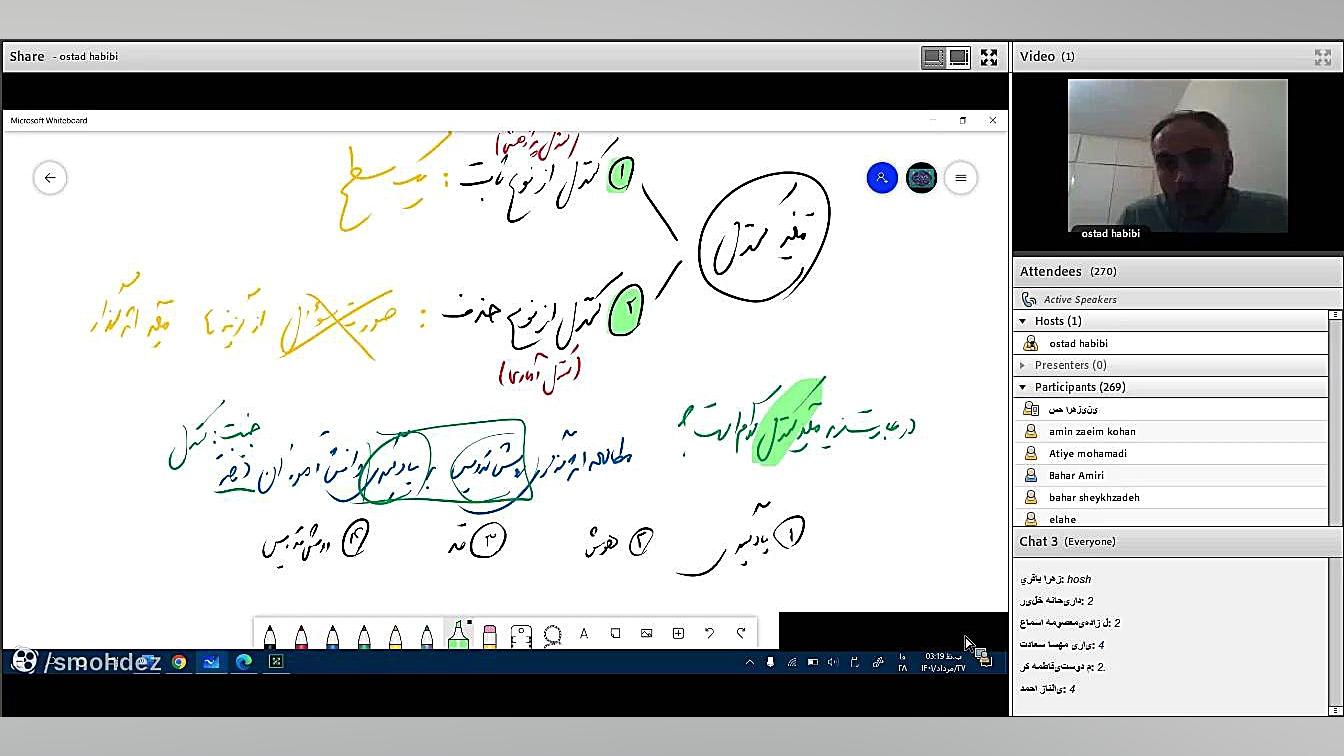
Task: Toggle full screen for the Share pod
Action: (989, 58)
